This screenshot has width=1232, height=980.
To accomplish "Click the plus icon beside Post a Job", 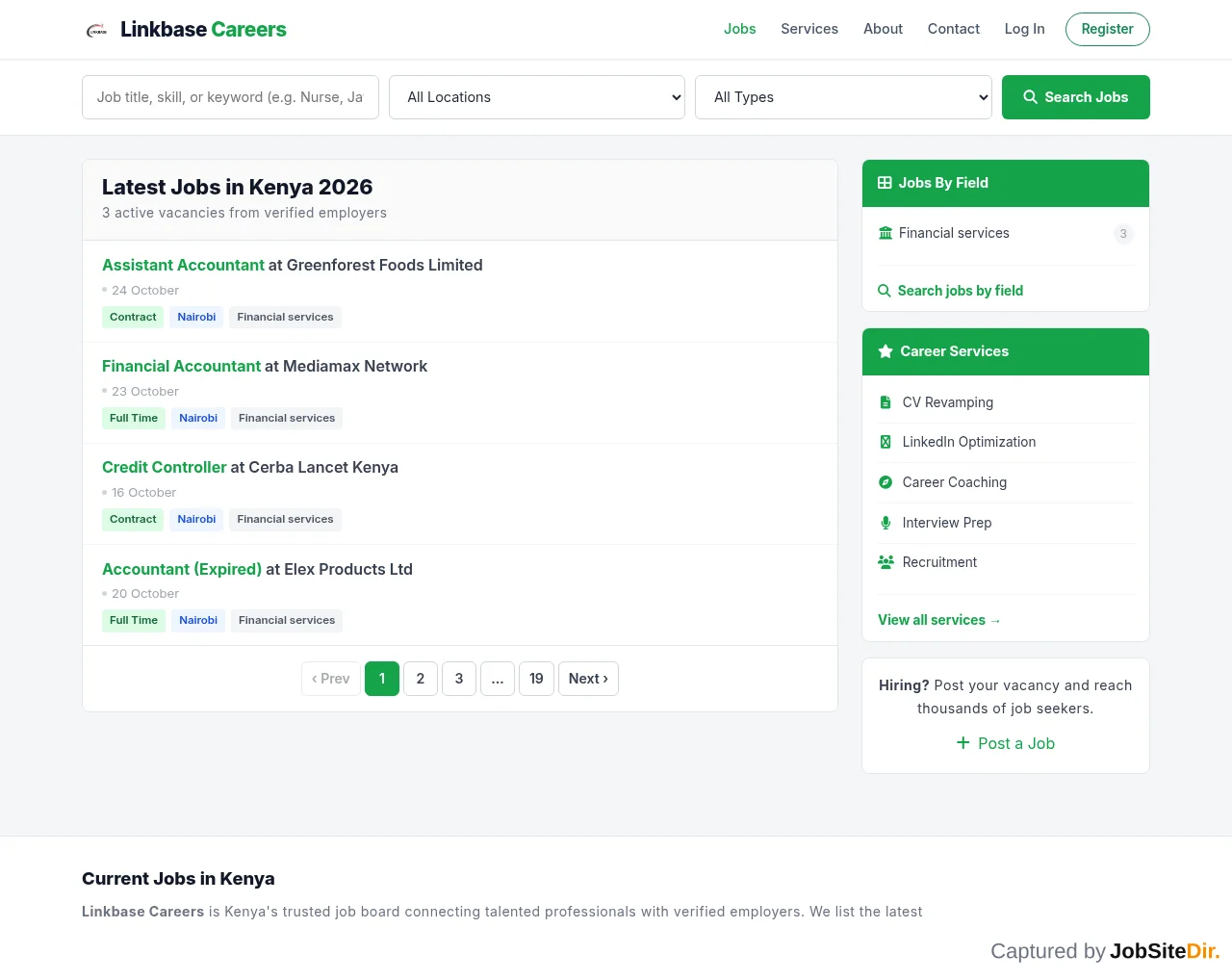I will [x=963, y=742].
